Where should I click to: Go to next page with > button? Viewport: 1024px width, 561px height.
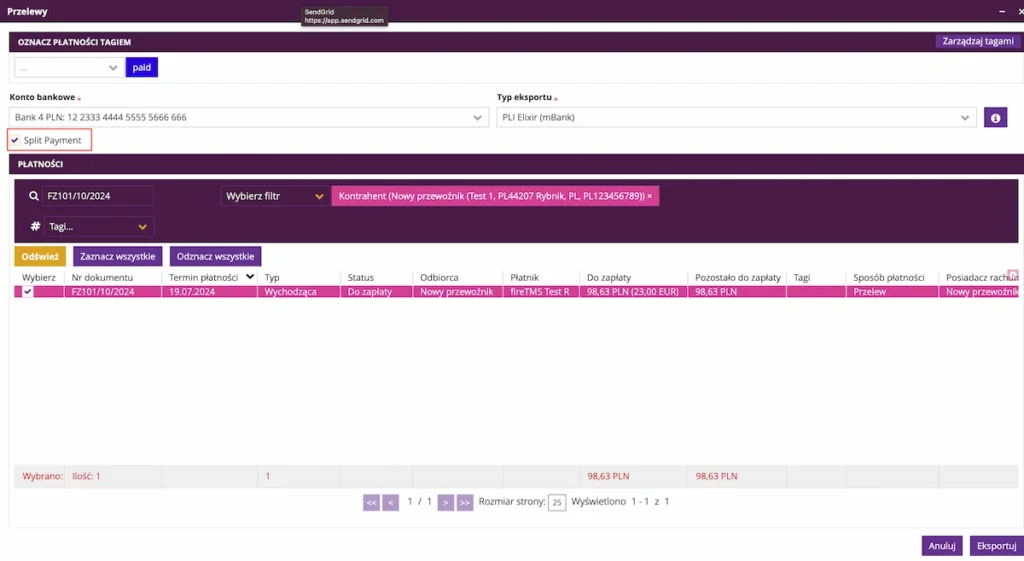445,502
